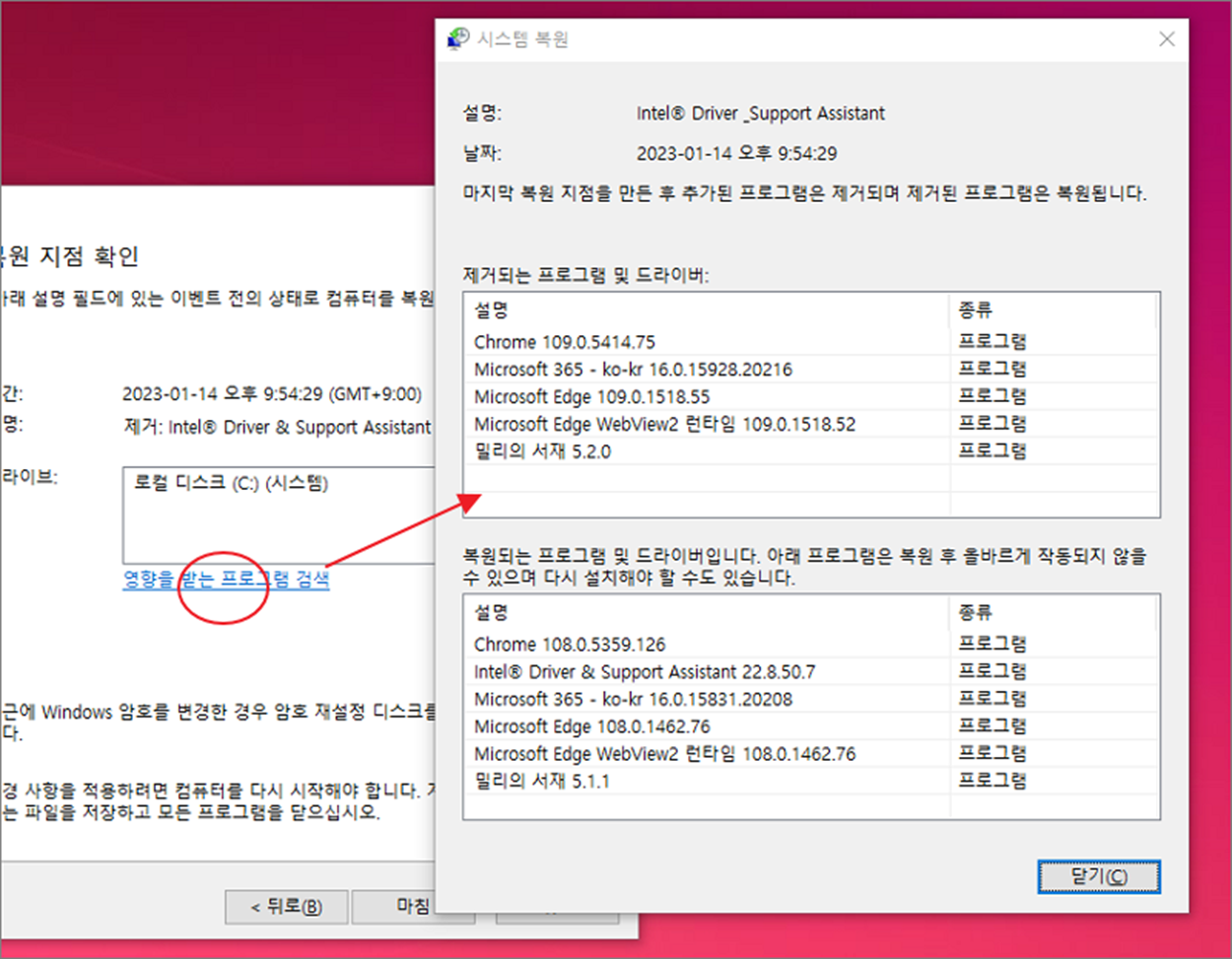Screen dimensions: 1232x959
Task: Select 밀리의 서재 5.1.1 row
Action: click(x=812, y=782)
